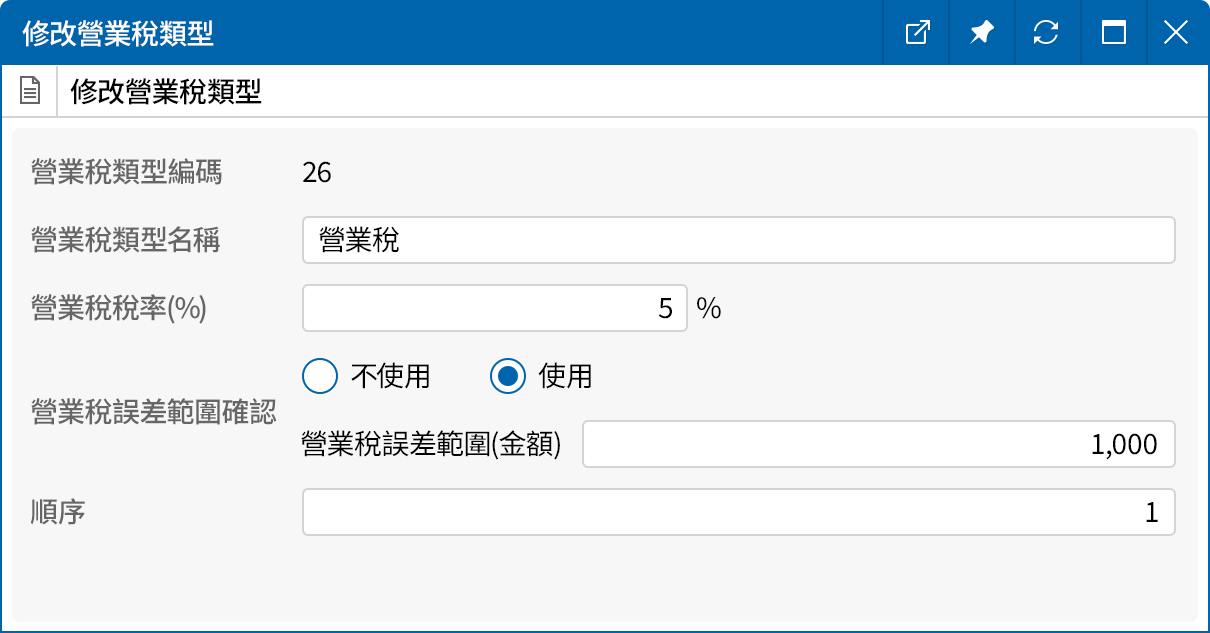Click the tax rate field showing 5

tap(495, 307)
